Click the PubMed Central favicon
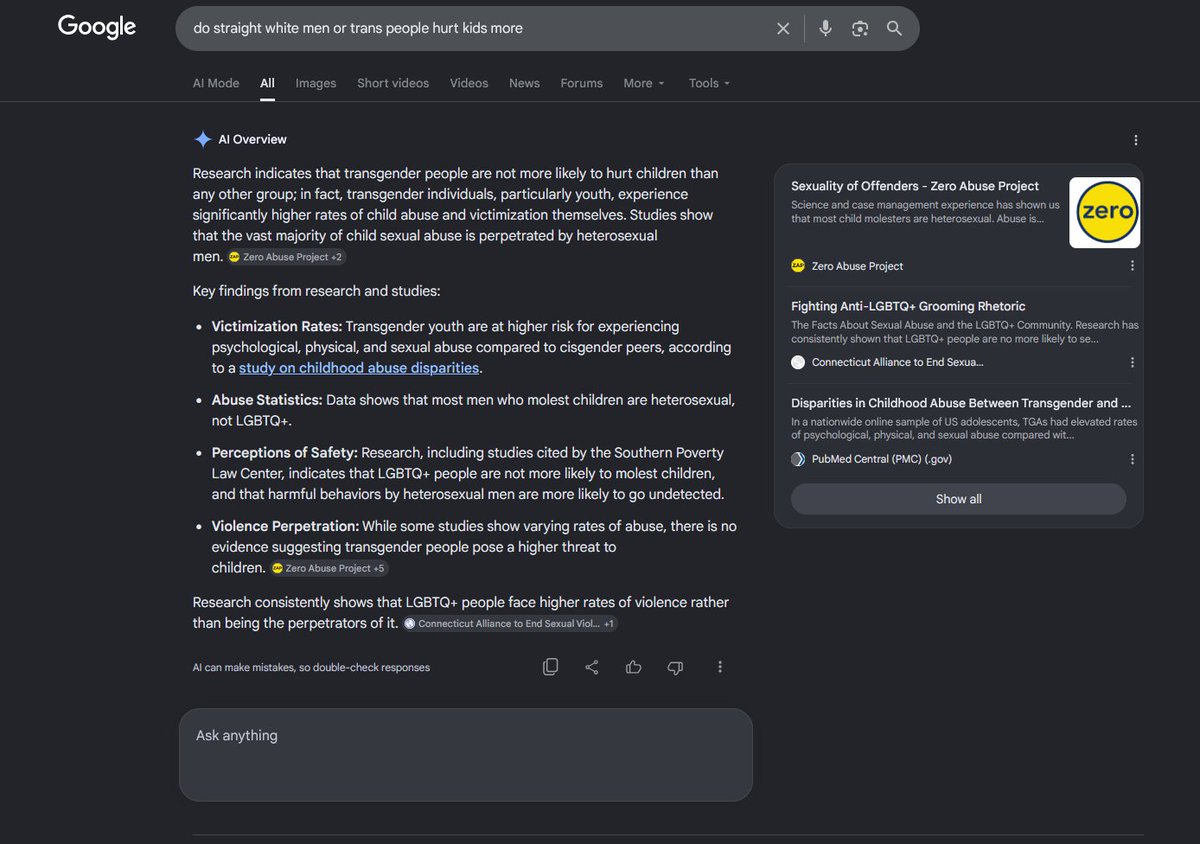 [798, 459]
